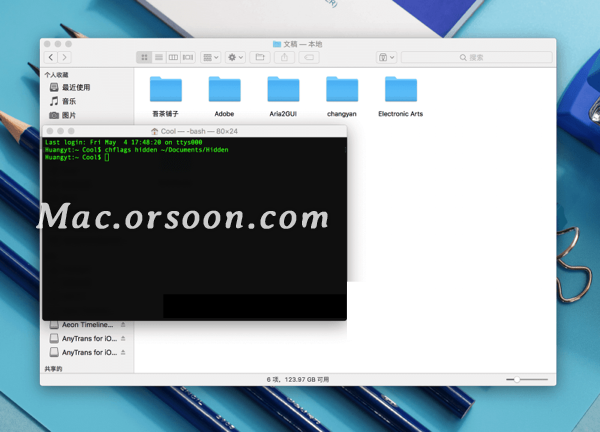Select the Electronic Arts folder
600x432 pixels.
coord(401,96)
